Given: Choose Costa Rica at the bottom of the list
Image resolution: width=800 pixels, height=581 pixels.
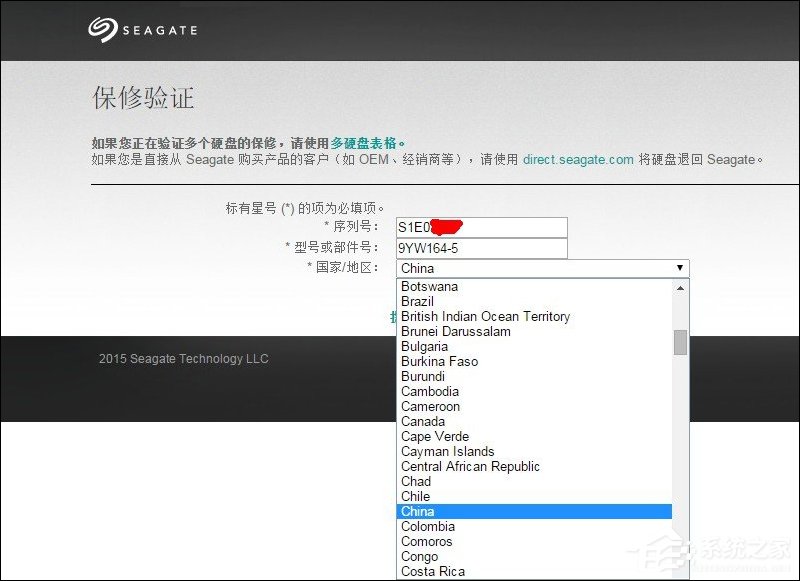Looking at the screenshot, I should click(x=432, y=571).
